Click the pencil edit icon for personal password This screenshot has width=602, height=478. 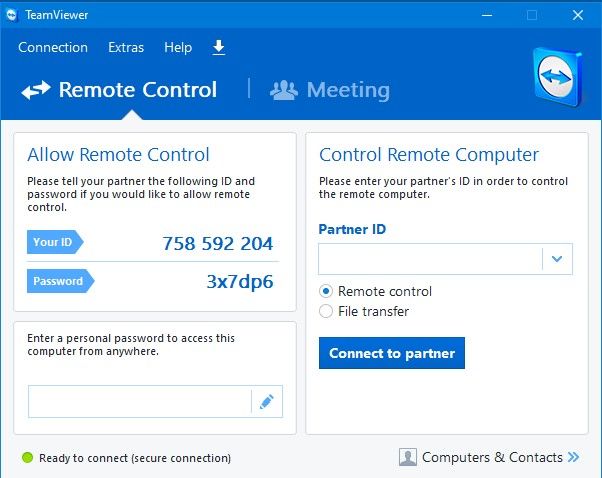[x=266, y=401]
